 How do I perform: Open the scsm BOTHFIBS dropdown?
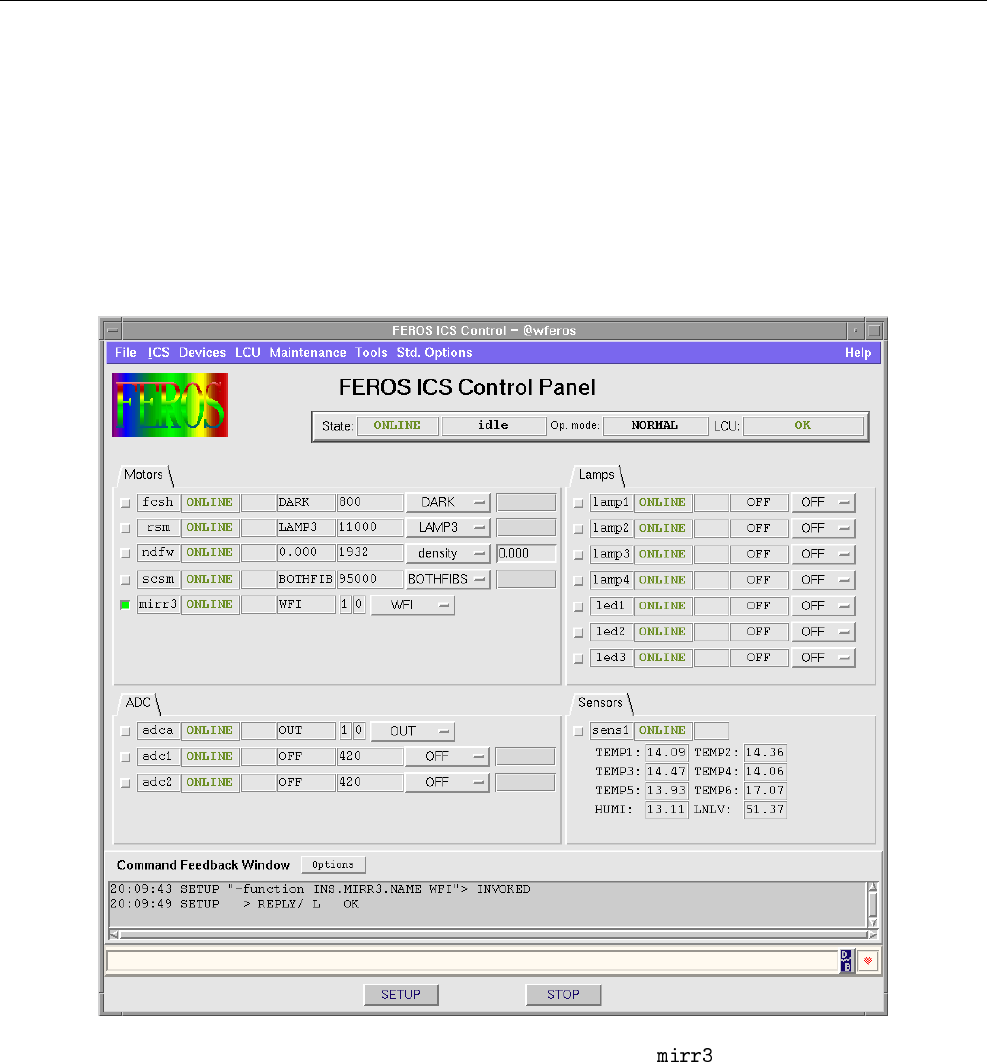point(448,580)
